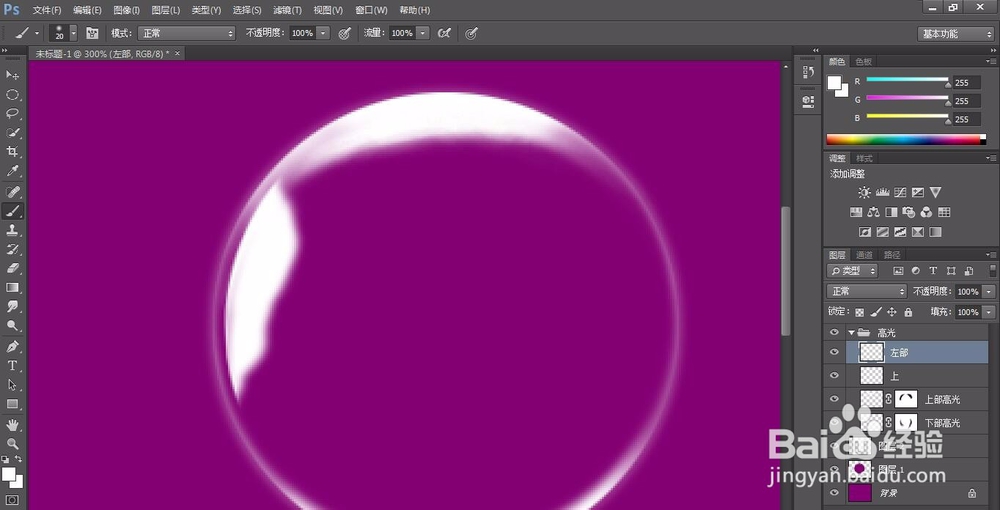Screen dimensions: 1000x510
Task: Select the Pen tool
Action: (x=12, y=347)
